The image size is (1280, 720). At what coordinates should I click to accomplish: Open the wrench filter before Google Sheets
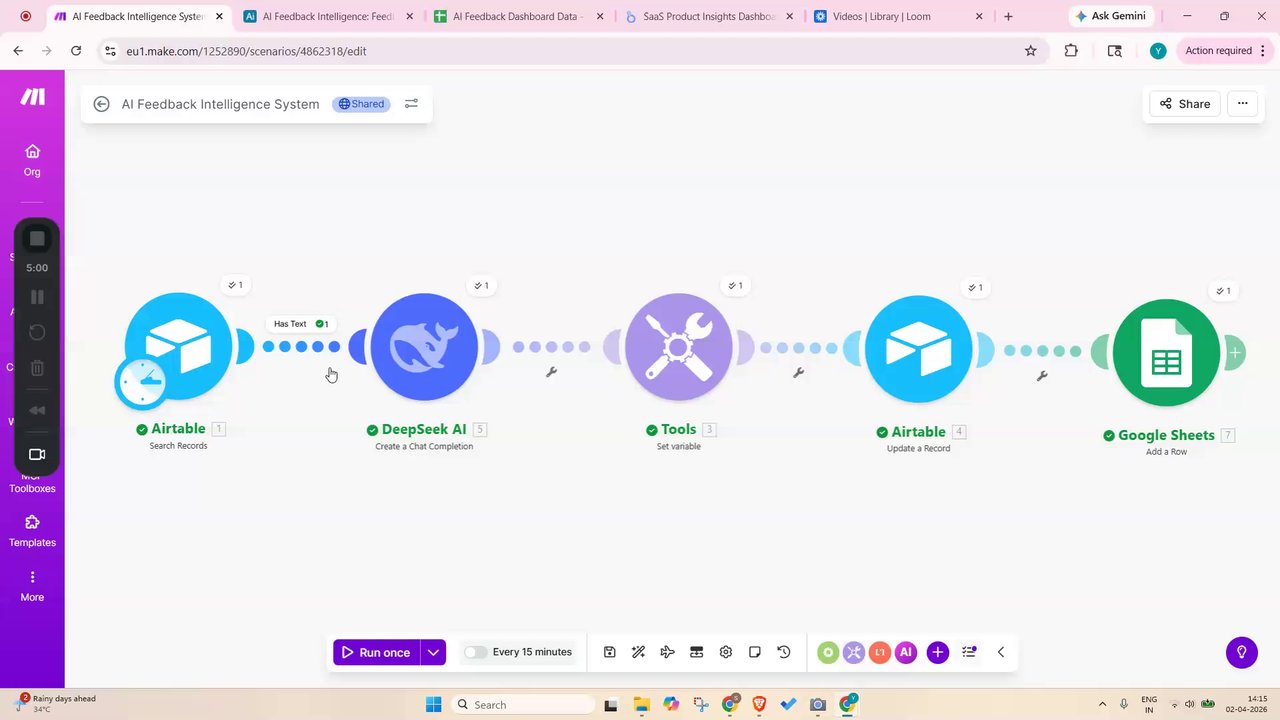click(1042, 376)
